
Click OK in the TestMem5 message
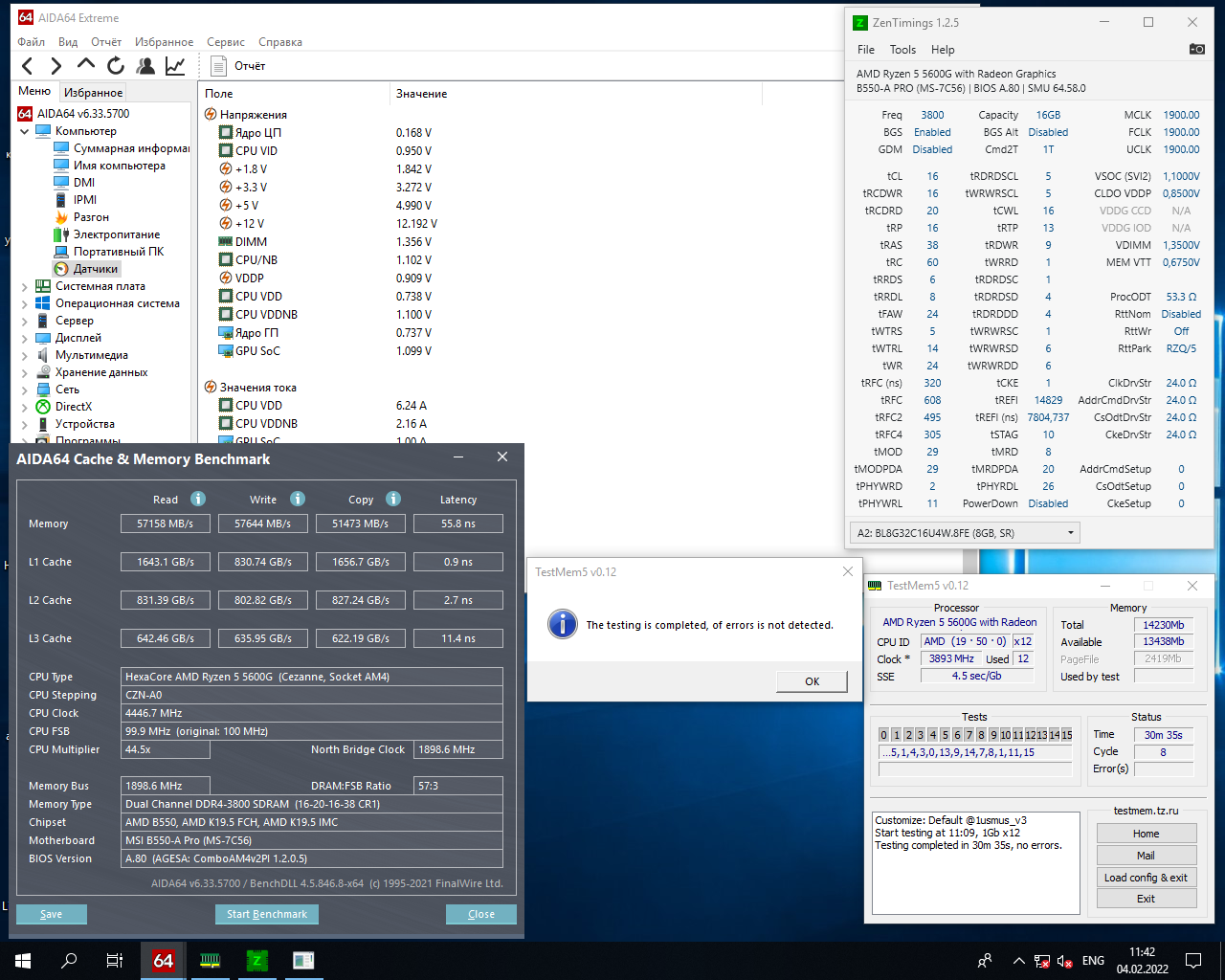point(812,681)
